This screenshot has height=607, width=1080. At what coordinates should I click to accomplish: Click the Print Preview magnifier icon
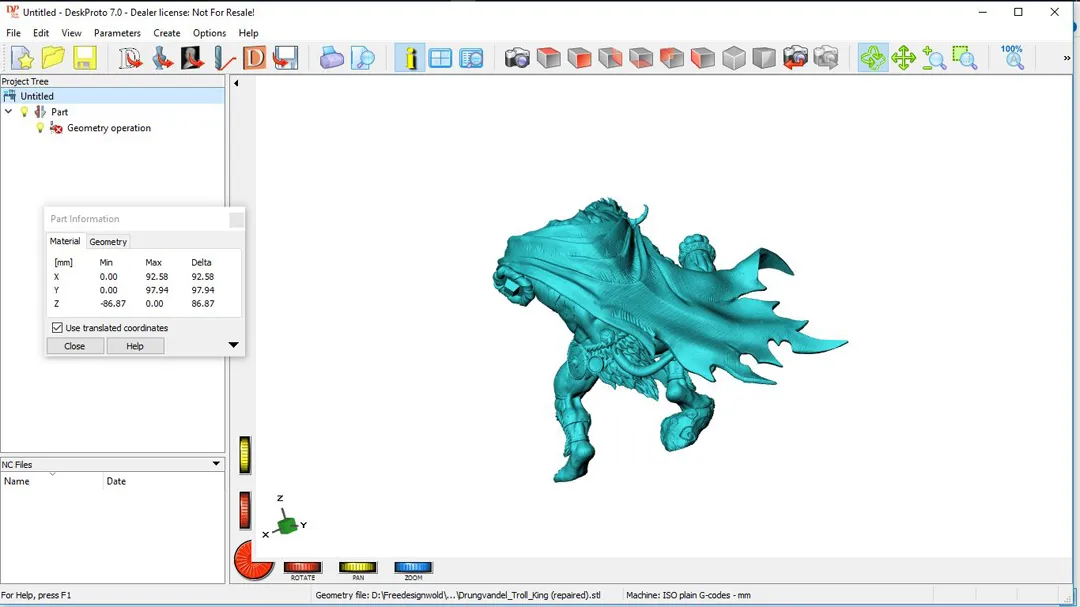(362, 58)
